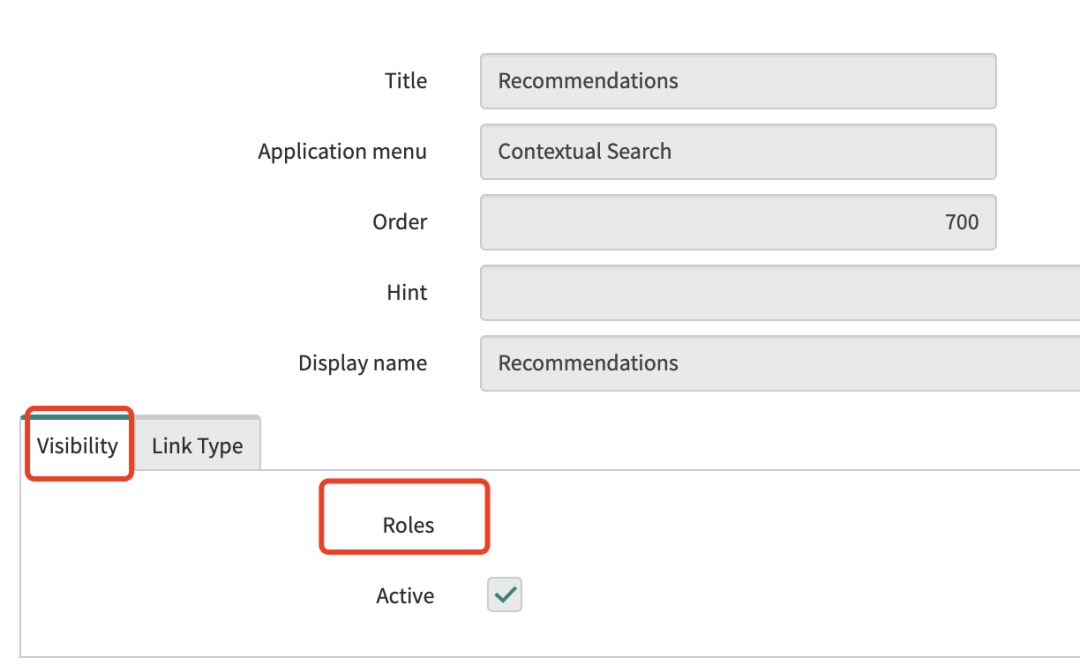Viewport: 1080px width, 665px height.
Task: Click the Roles label
Action: (x=408, y=525)
